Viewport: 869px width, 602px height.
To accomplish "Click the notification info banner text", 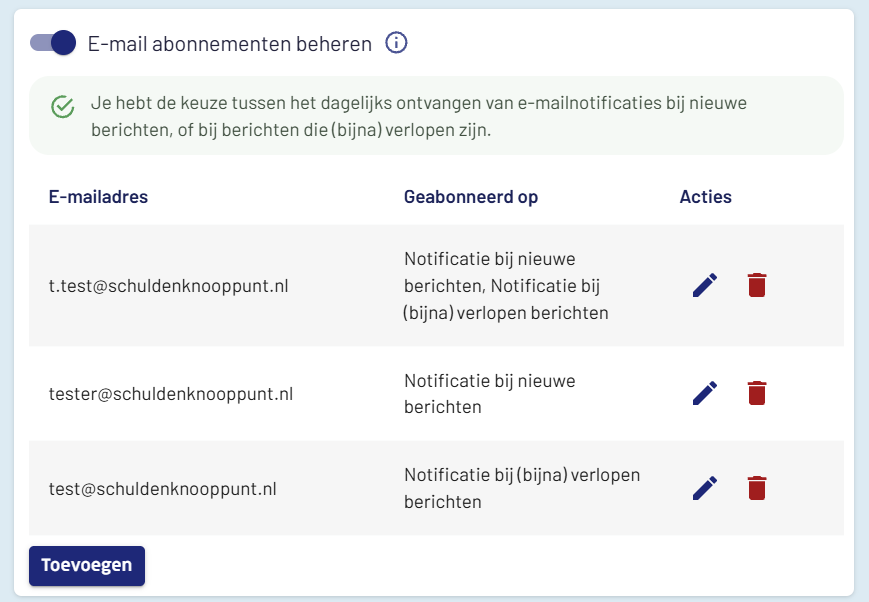I will click(419, 116).
